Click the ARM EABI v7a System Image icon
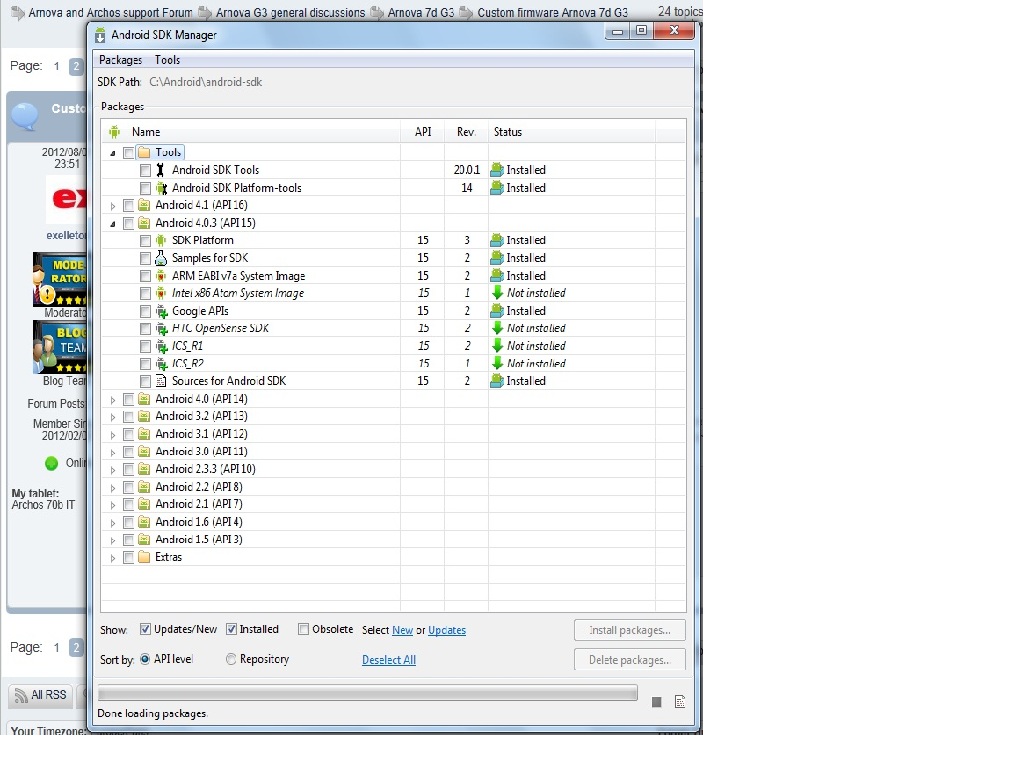Image resolution: width=1024 pixels, height=768 pixels. [x=161, y=276]
